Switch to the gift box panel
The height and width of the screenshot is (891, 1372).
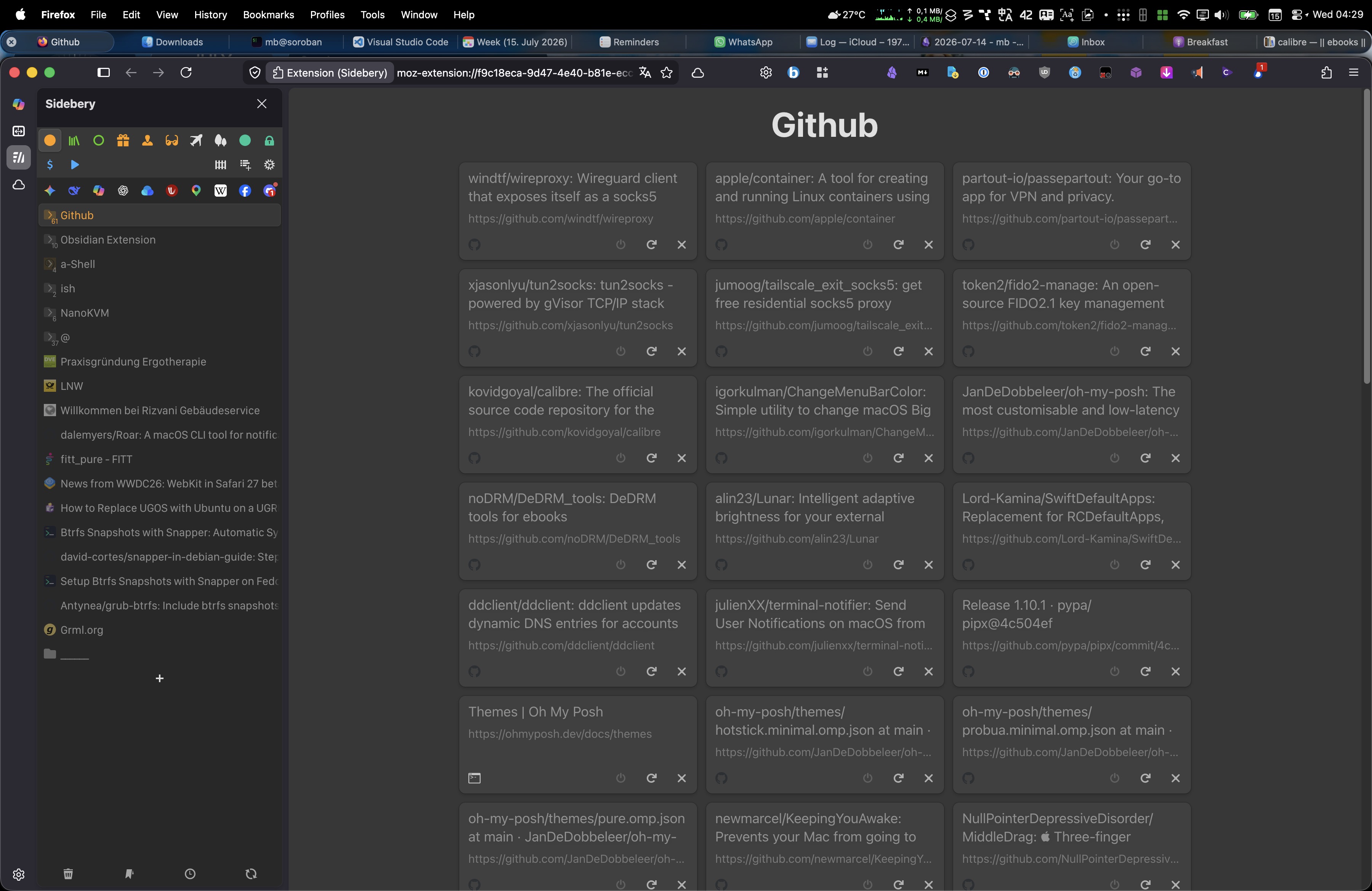(123, 140)
